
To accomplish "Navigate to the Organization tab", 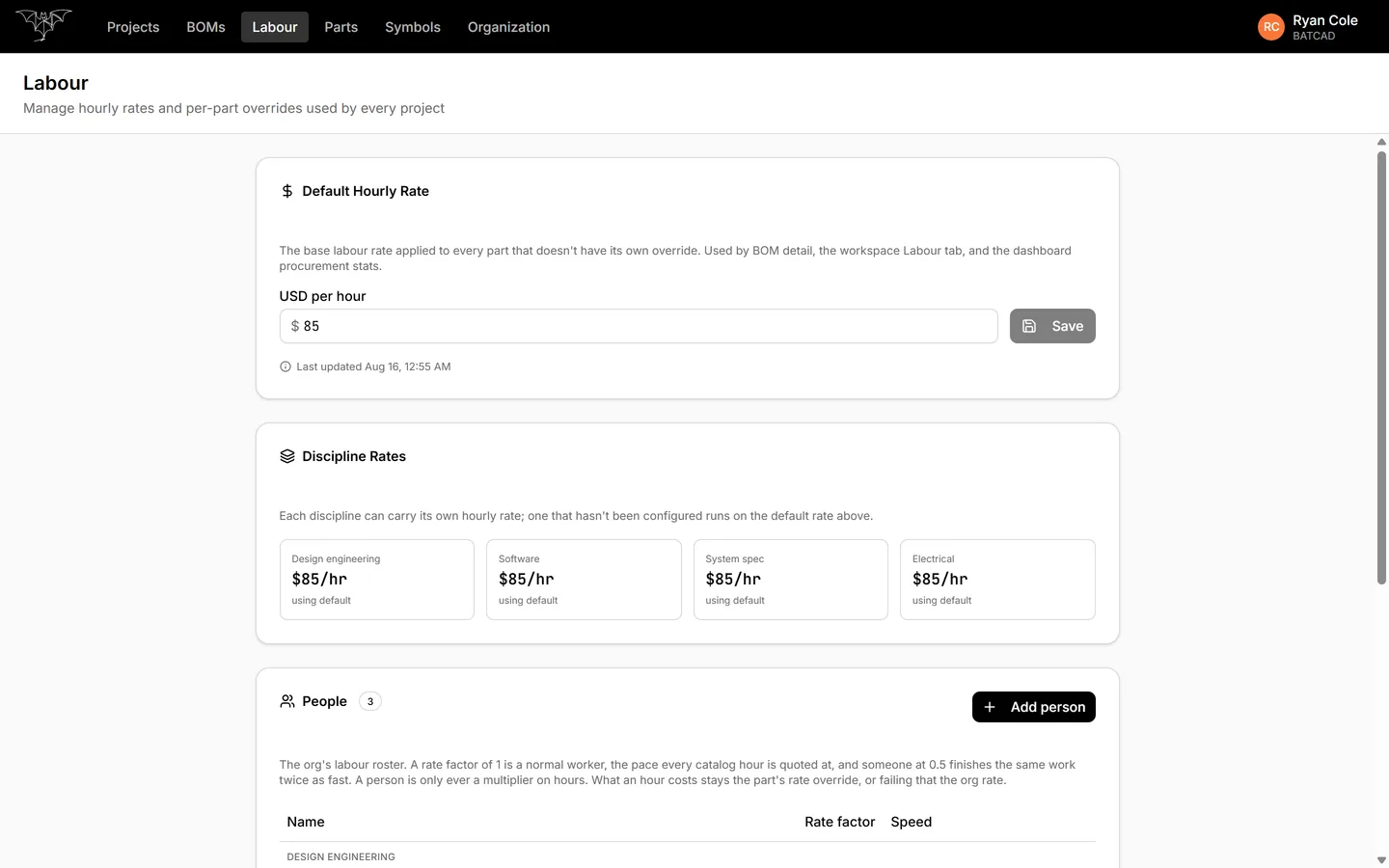I will tap(508, 27).
